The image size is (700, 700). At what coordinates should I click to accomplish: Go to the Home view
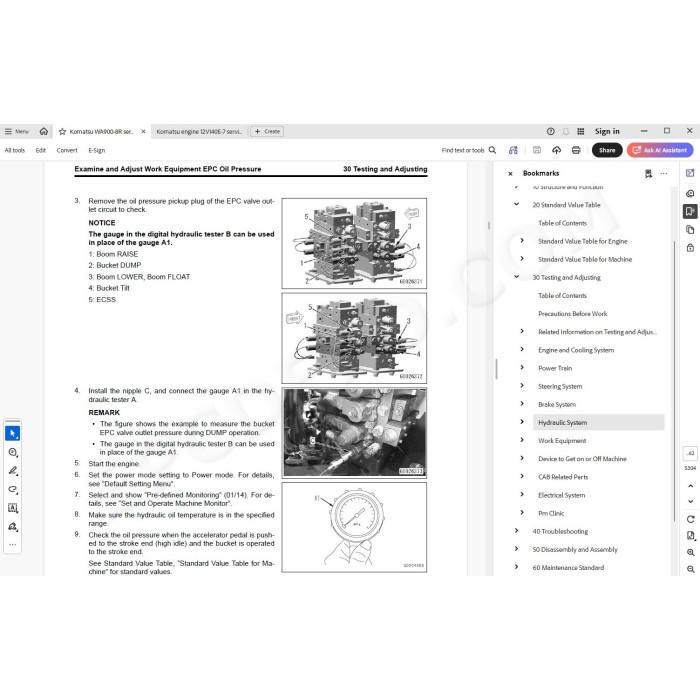point(44,131)
